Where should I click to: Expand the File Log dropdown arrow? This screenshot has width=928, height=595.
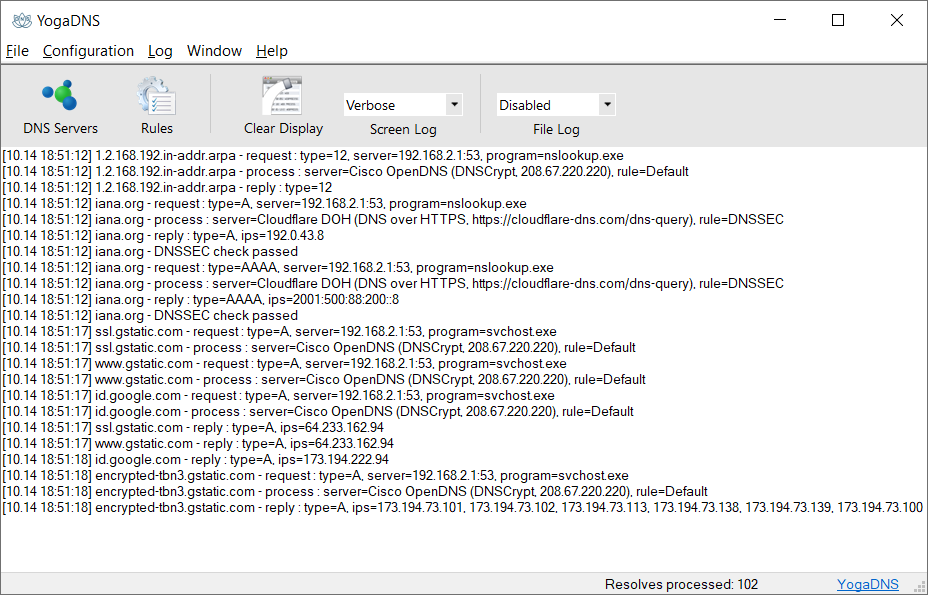[607, 105]
